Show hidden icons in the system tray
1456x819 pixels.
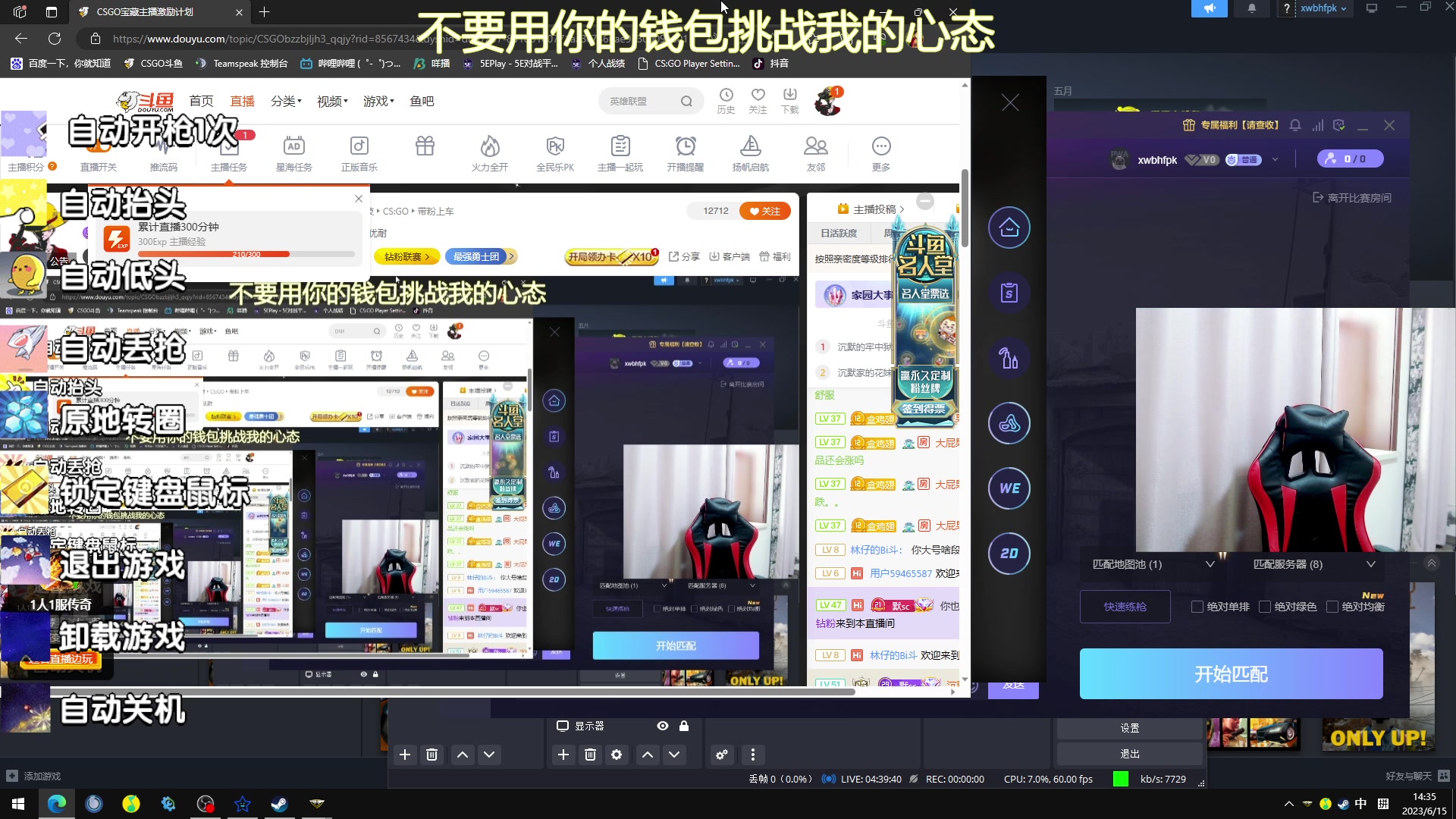pyautogui.click(x=1288, y=804)
